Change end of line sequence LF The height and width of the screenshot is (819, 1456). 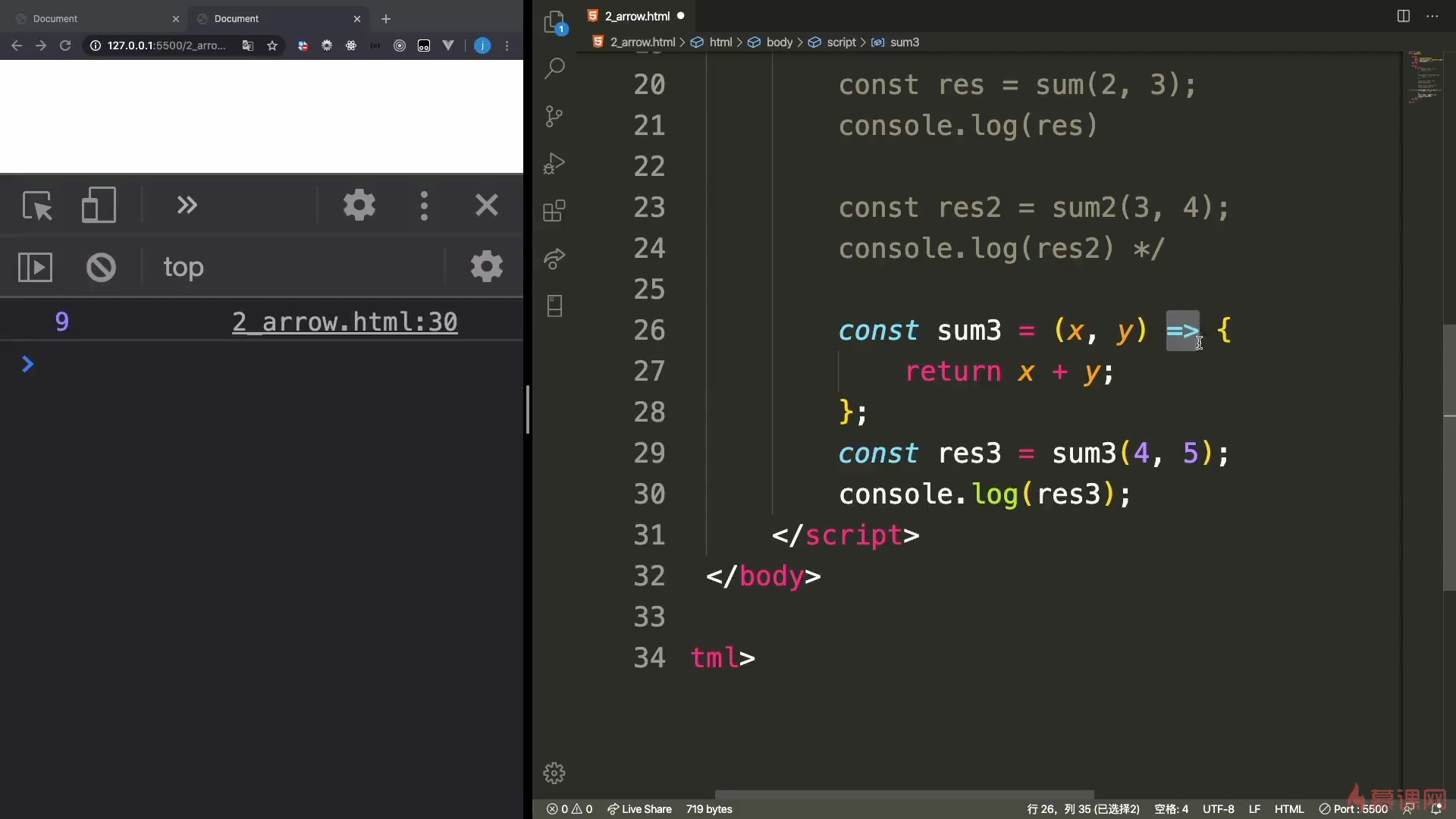coord(1254,809)
